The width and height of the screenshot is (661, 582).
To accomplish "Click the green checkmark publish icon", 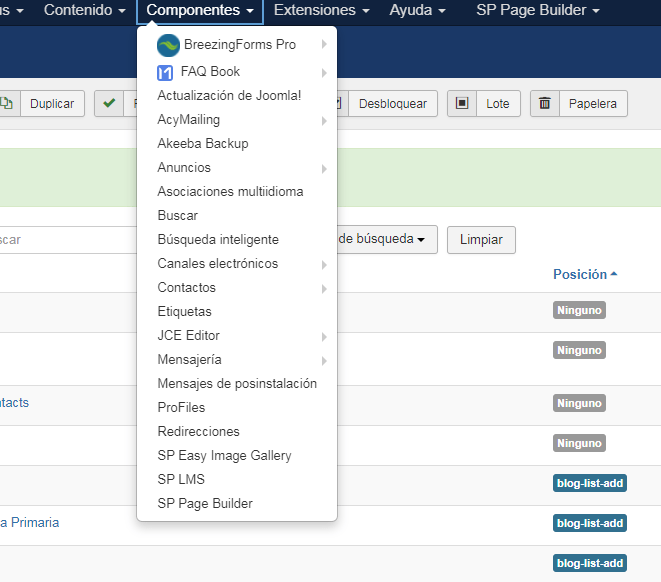I will click(x=109, y=103).
